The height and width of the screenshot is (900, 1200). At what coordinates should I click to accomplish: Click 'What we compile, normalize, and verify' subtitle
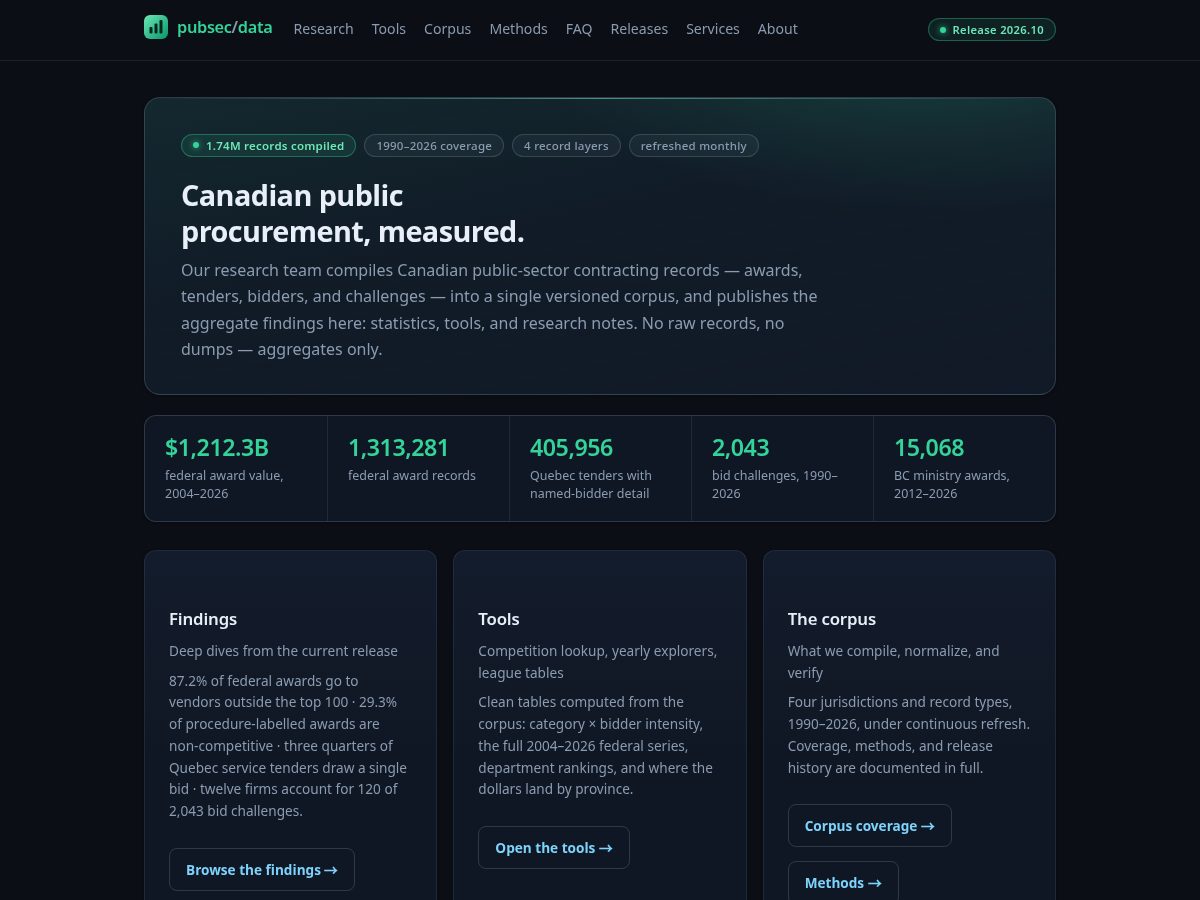point(894,662)
